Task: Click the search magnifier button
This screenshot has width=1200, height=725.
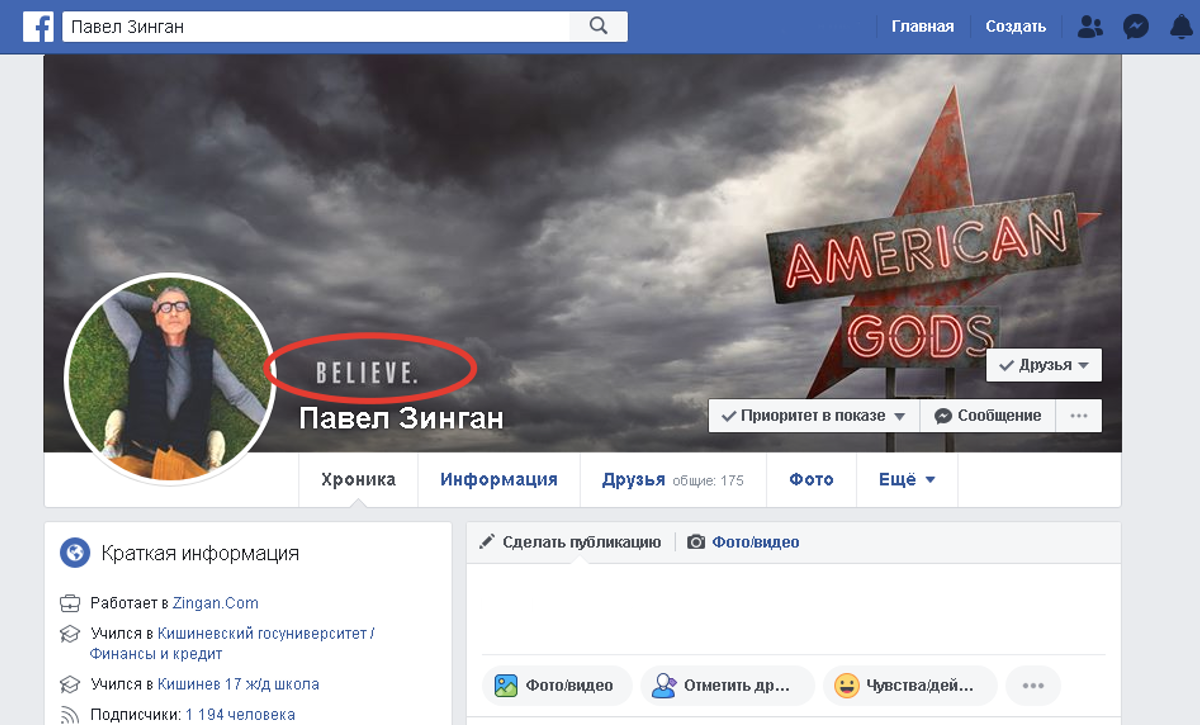Action: pos(599,26)
